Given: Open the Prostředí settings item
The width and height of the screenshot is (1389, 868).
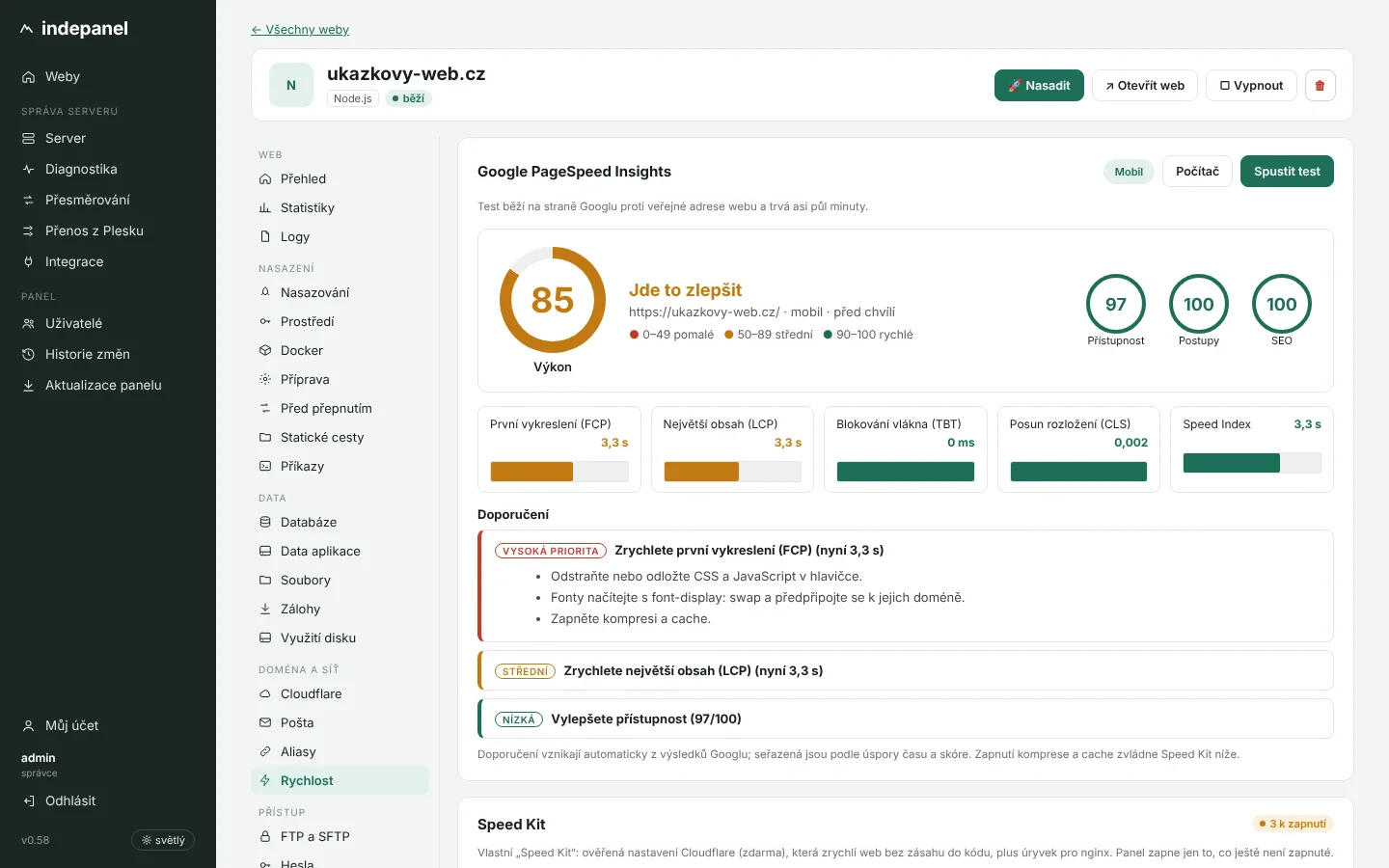Looking at the screenshot, I should tap(340, 322).
